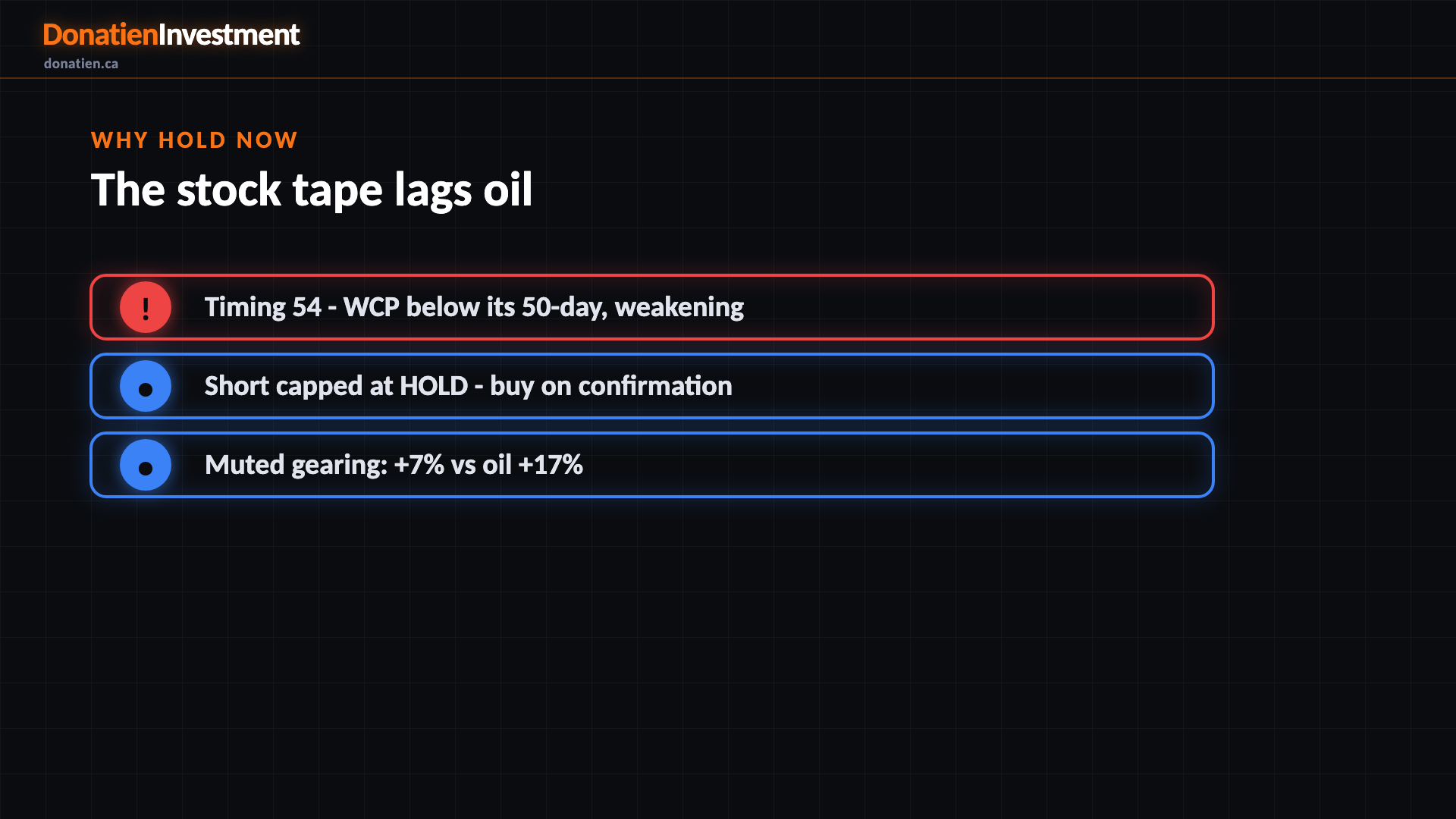
Task: Click the white Investment word in logo
Action: tap(229, 35)
